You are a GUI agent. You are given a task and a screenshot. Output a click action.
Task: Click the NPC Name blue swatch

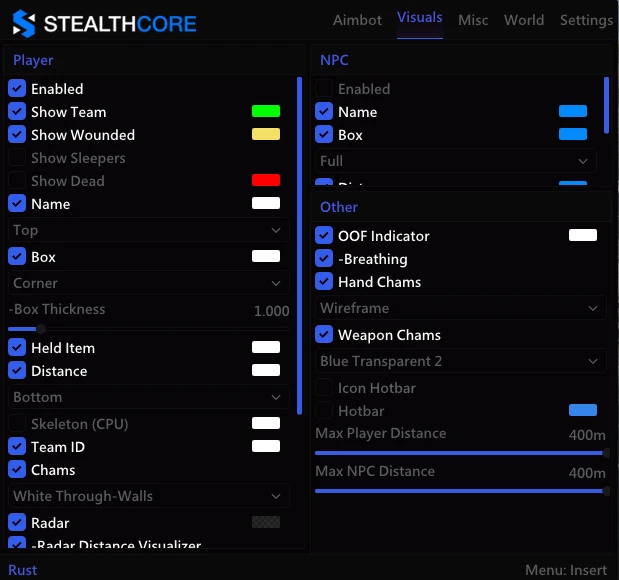(x=573, y=111)
